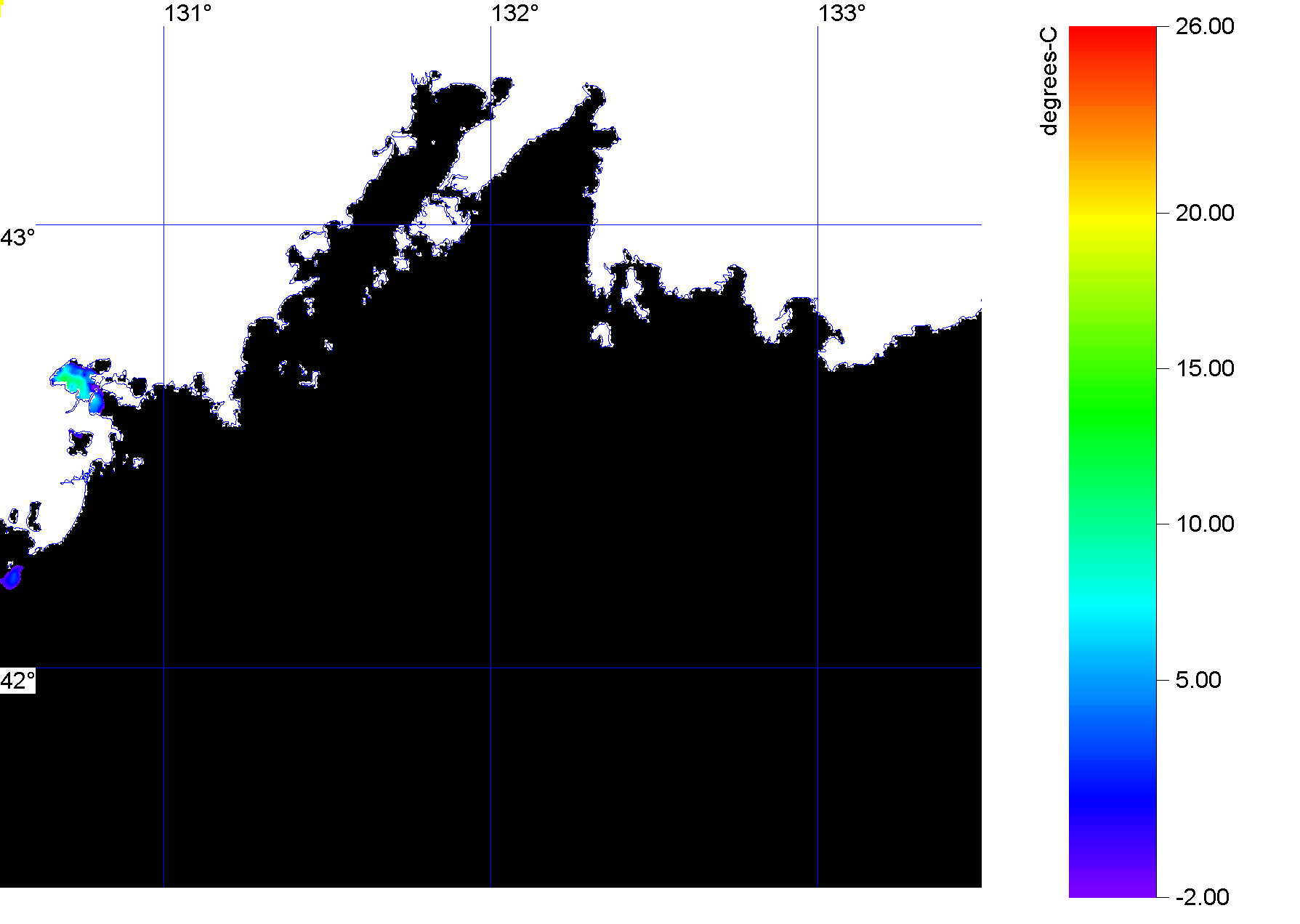The height and width of the screenshot is (924, 1300).
Task: Click the 5.00 colorbar value
Action: 1198,680
